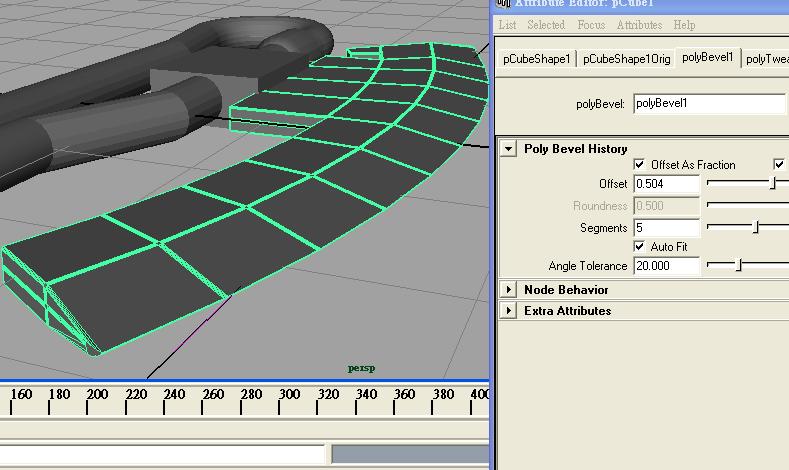Click the Offset slider handle
Image resolution: width=789 pixels, height=470 pixels.
773,183
